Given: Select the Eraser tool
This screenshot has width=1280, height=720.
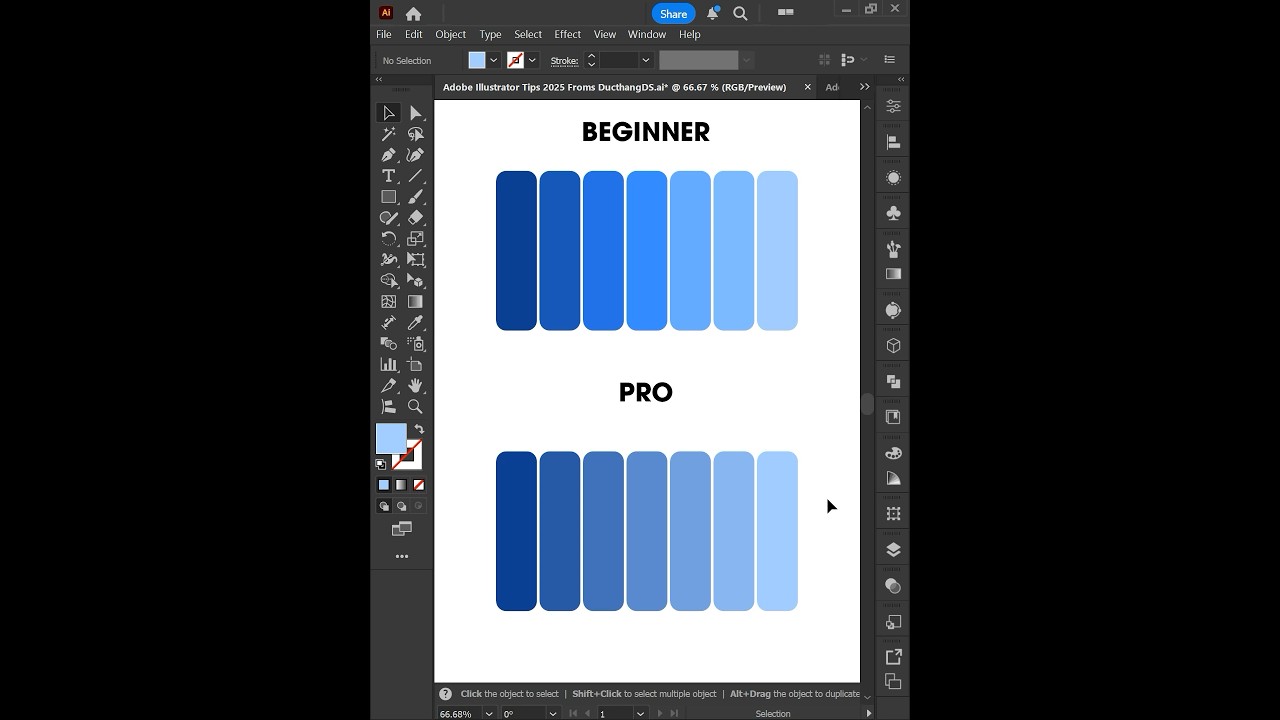Looking at the screenshot, I should pyautogui.click(x=415, y=218).
